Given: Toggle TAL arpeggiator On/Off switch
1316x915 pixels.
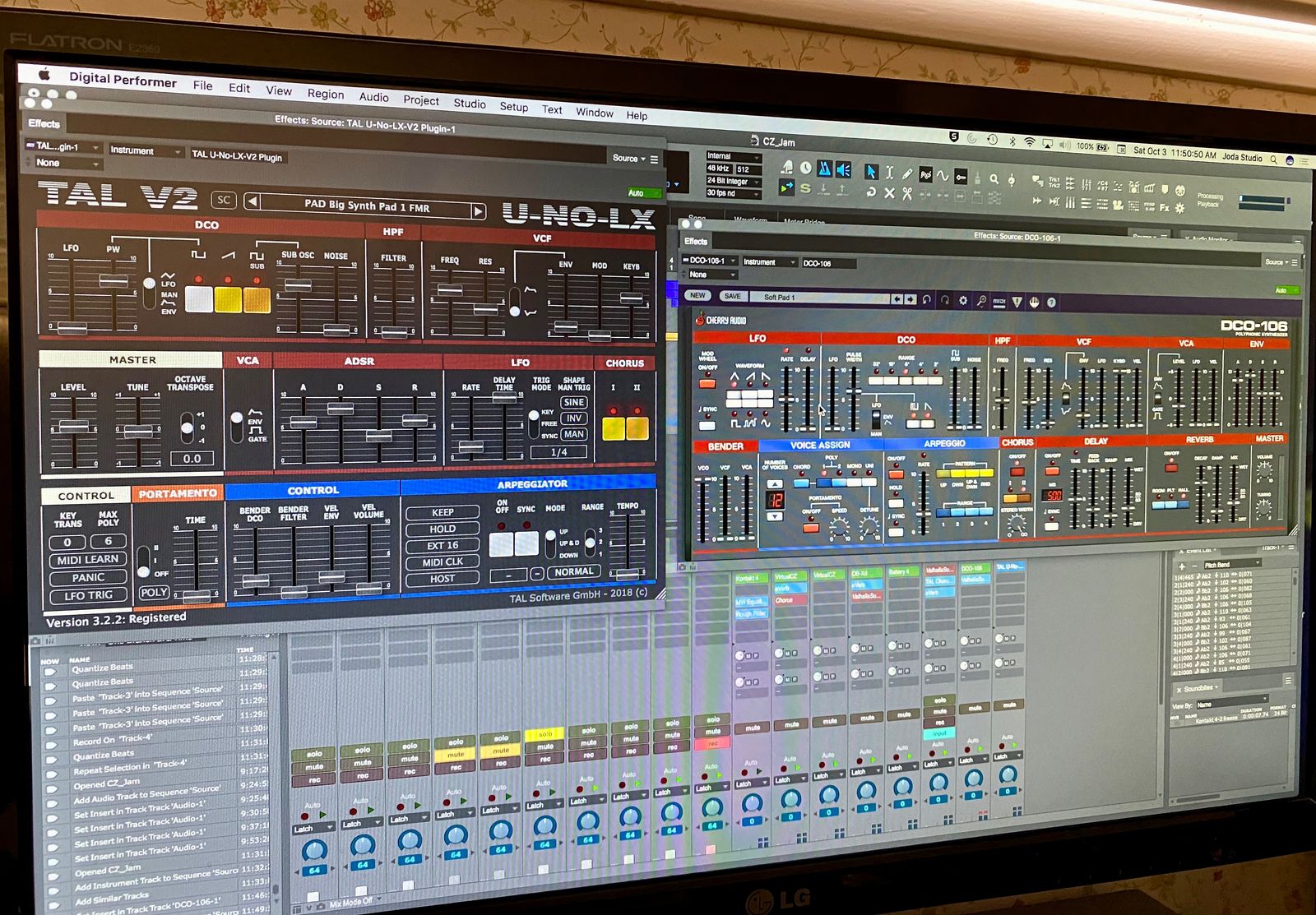Looking at the screenshot, I should [501, 543].
